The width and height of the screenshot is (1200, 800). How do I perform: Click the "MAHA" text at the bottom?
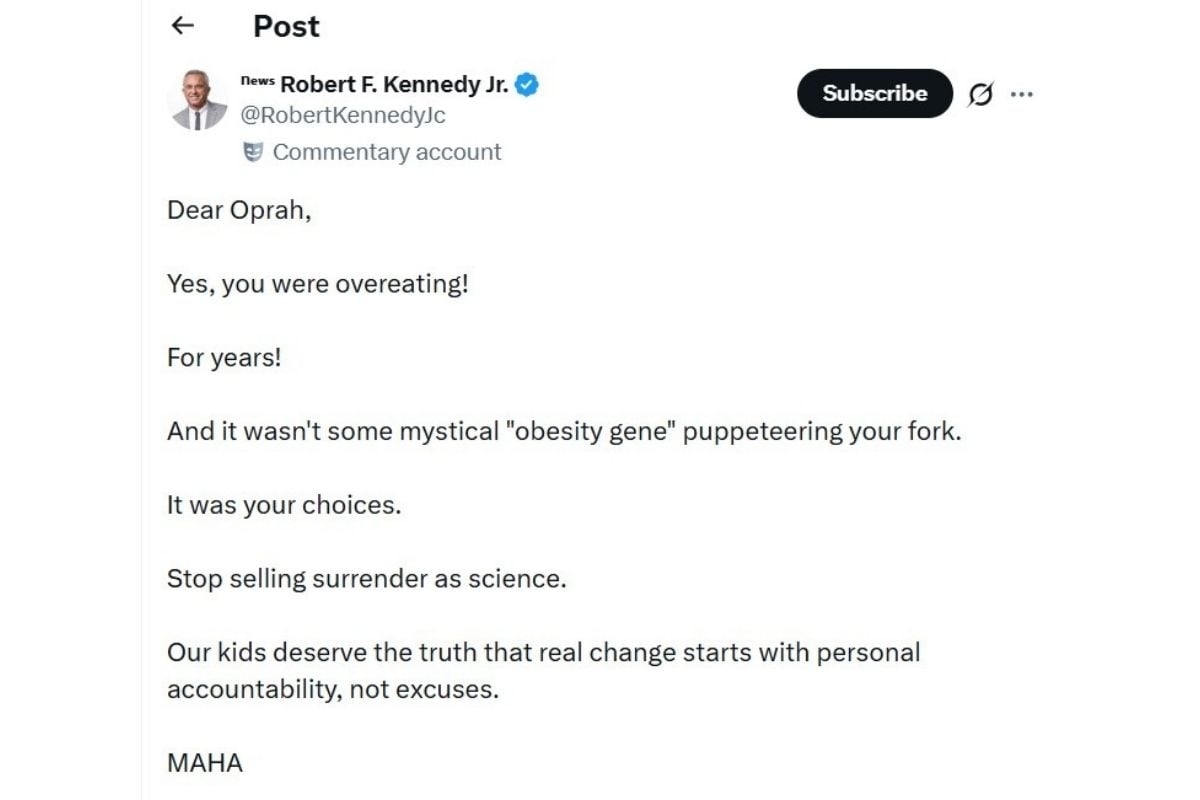[x=205, y=763]
